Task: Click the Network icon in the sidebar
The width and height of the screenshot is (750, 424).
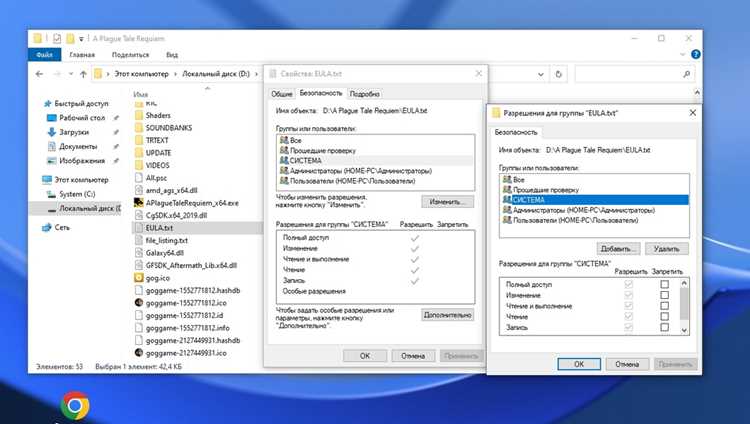Action: [47, 228]
